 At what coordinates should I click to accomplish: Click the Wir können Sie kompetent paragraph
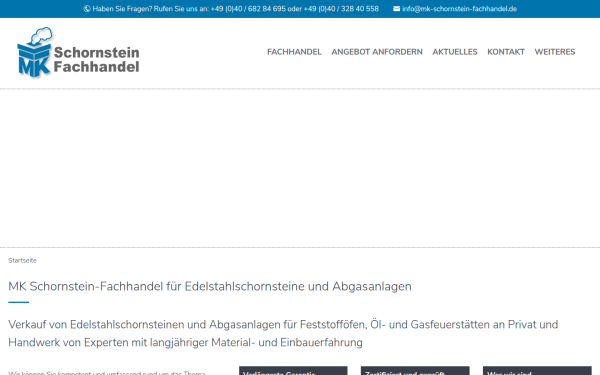107,373
